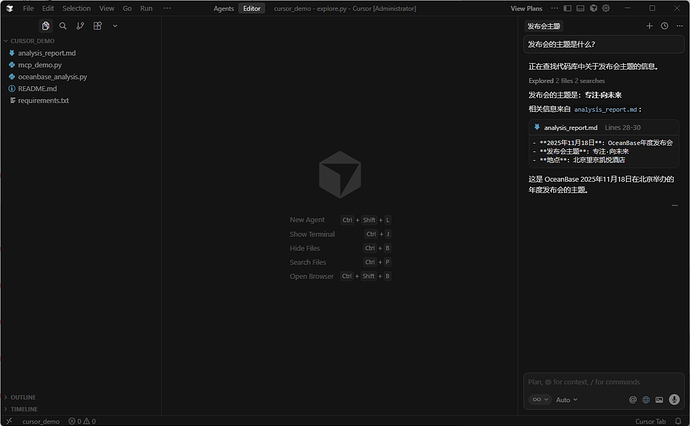Click the microphone voice input icon
Screen dimensions: 690x426
[x=674, y=399]
